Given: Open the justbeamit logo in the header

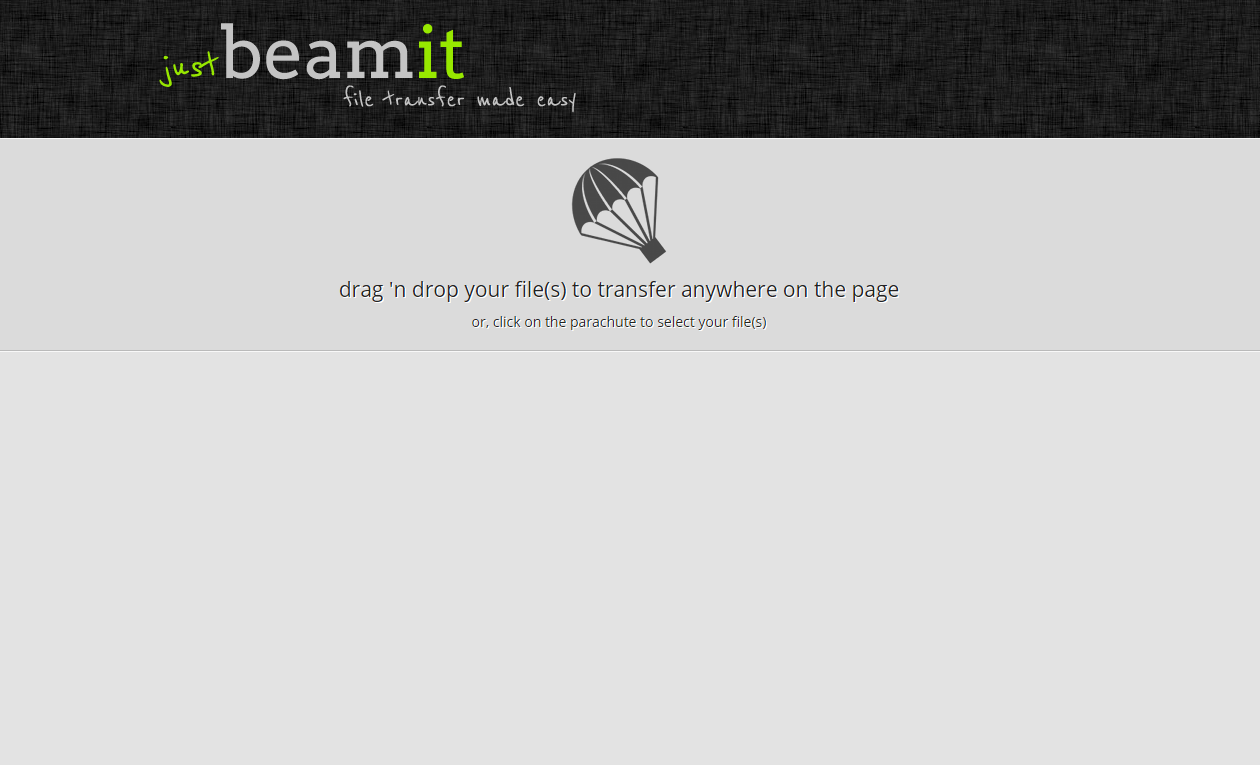Looking at the screenshot, I should (366, 66).
